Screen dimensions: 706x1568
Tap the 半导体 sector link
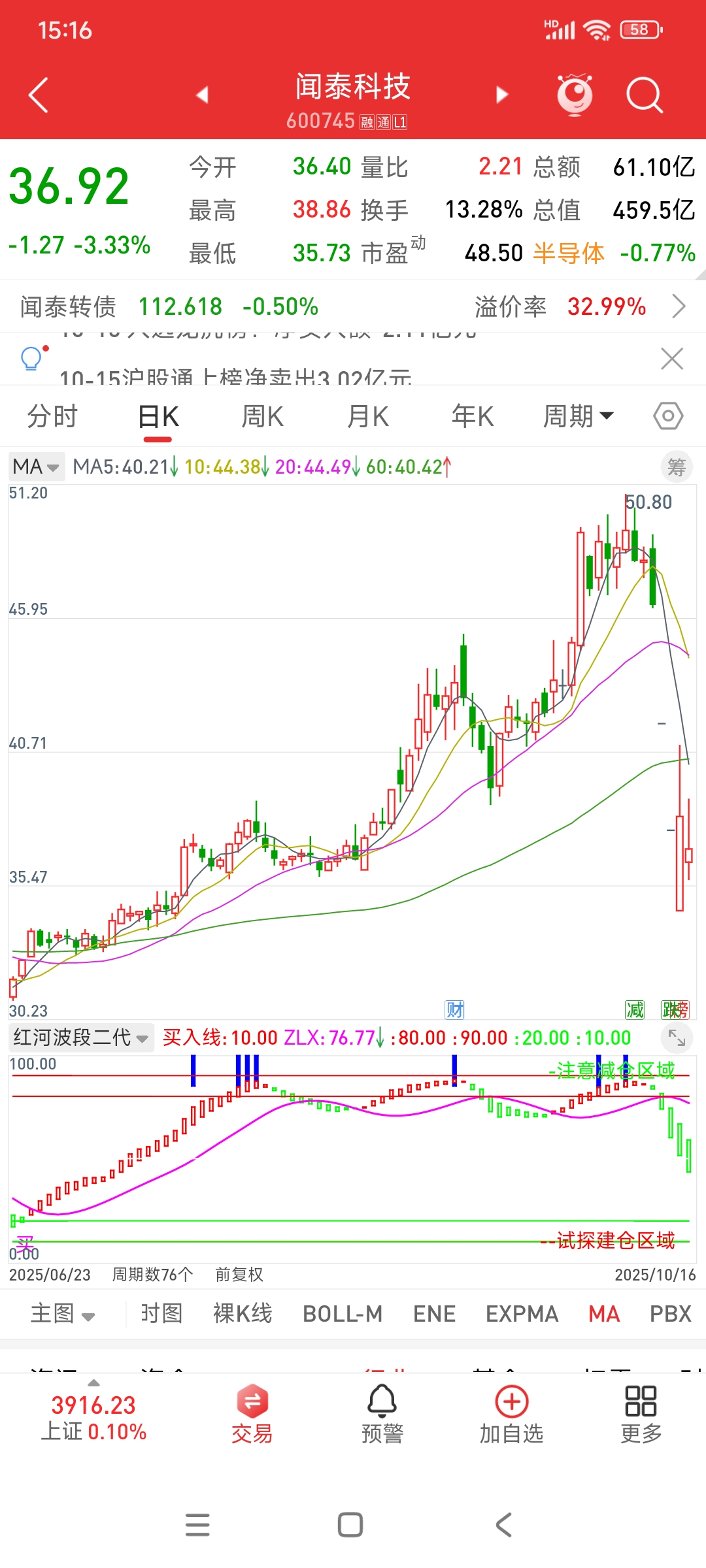pyautogui.click(x=569, y=253)
